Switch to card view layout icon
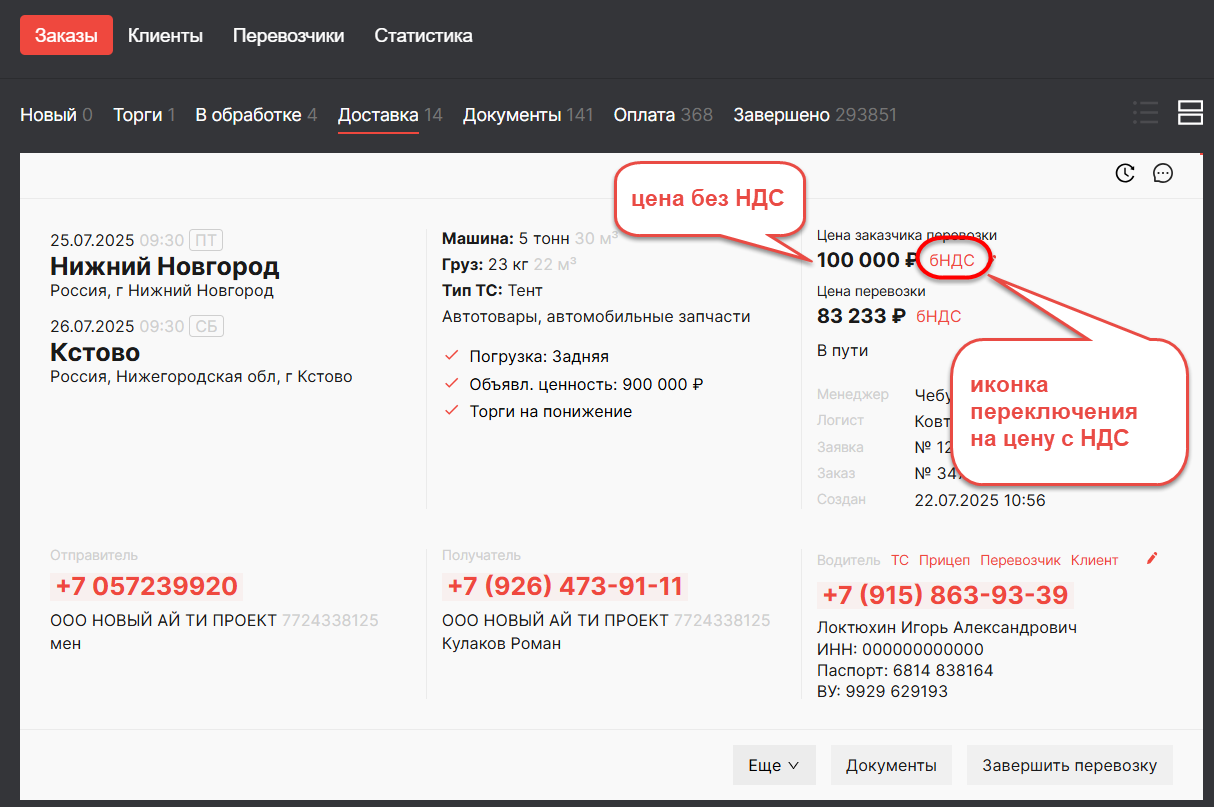1214x807 pixels. (x=1190, y=113)
